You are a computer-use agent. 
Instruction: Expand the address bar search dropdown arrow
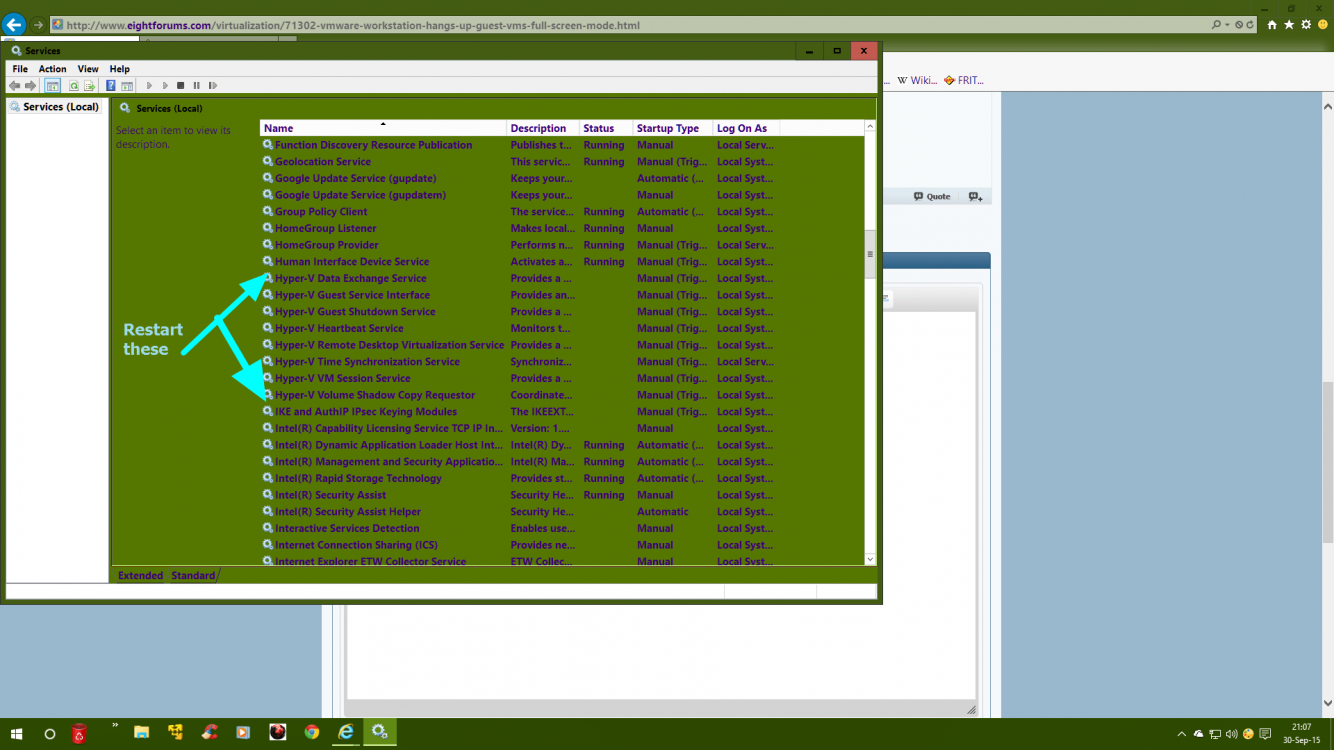point(1227,25)
